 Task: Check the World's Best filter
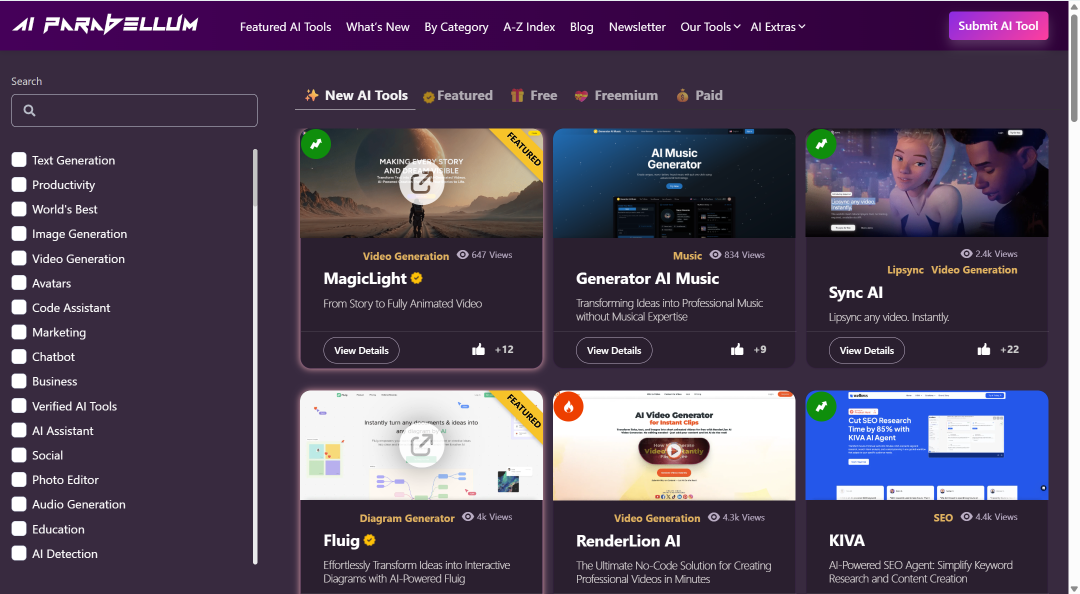tap(19, 209)
